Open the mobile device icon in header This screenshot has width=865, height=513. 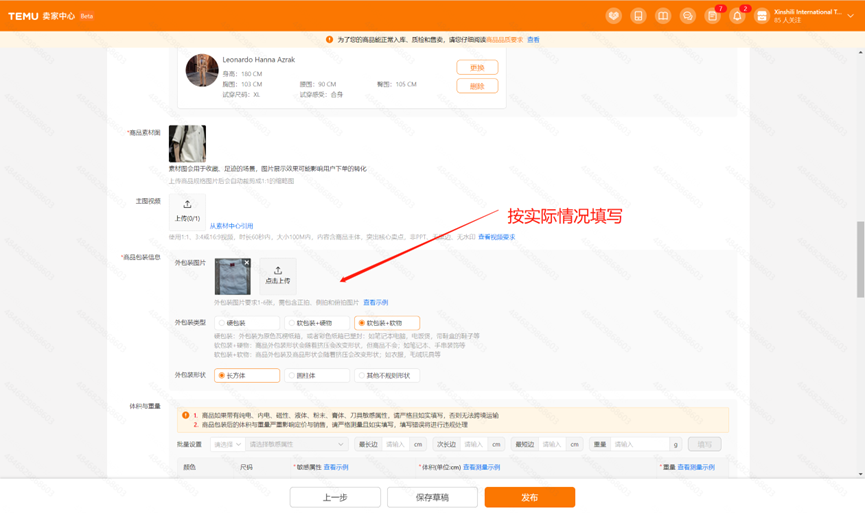click(x=638, y=16)
